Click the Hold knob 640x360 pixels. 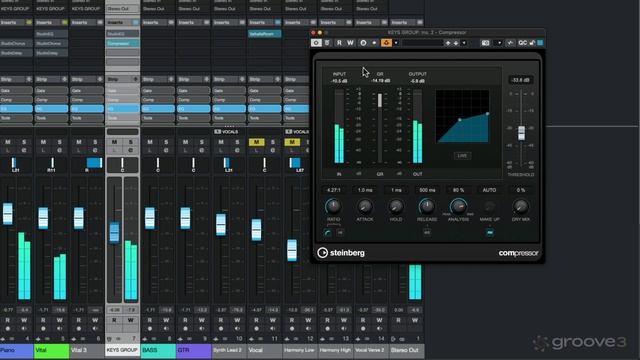(x=396, y=207)
